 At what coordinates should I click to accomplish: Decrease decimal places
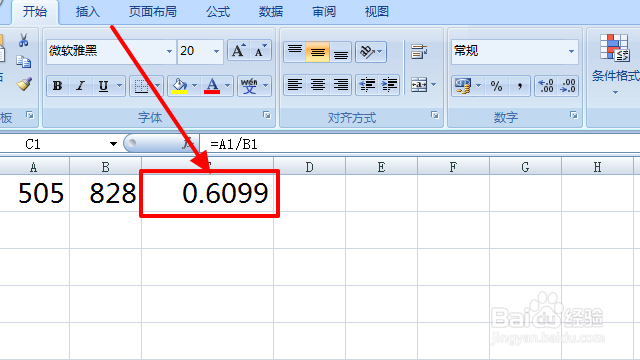(568, 86)
